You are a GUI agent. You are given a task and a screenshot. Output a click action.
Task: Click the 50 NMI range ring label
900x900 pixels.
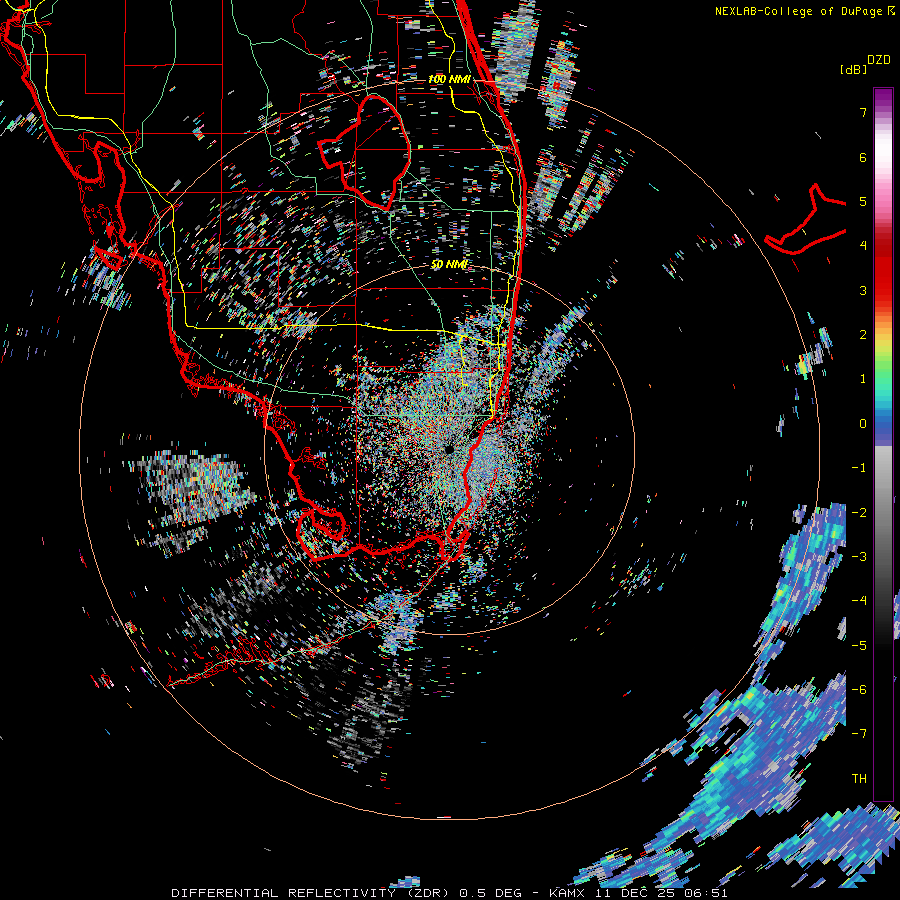pyautogui.click(x=449, y=265)
